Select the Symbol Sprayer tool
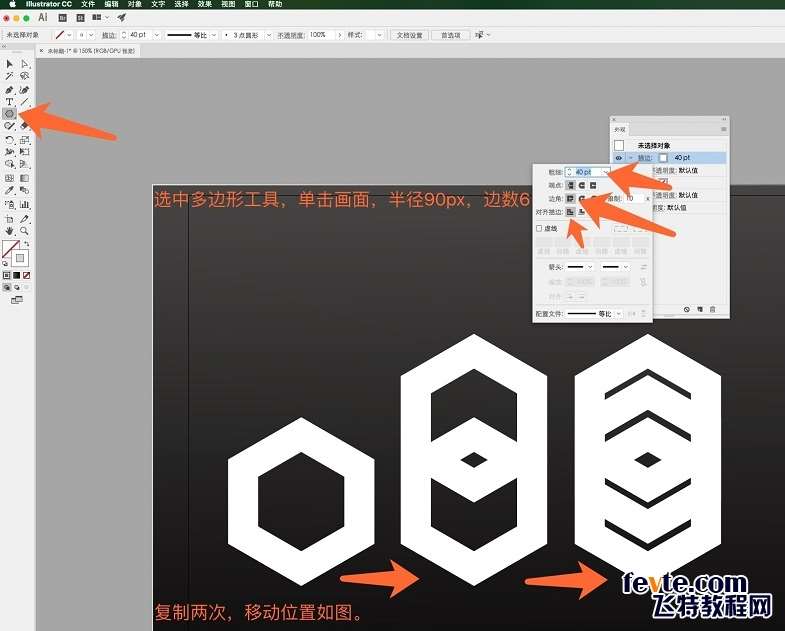The image size is (785, 631). (9, 204)
